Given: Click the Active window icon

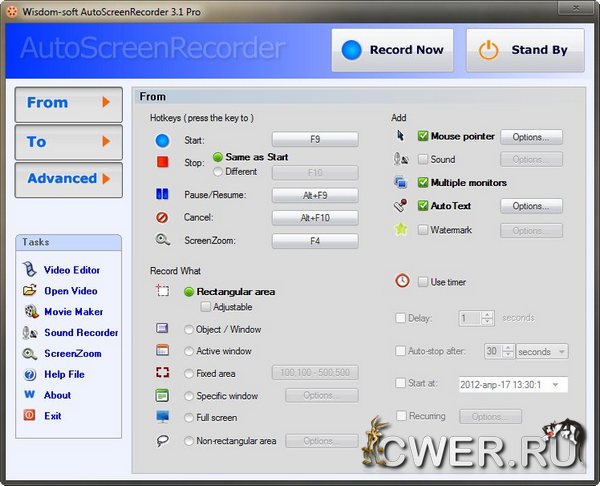Looking at the screenshot, I should [162, 350].
